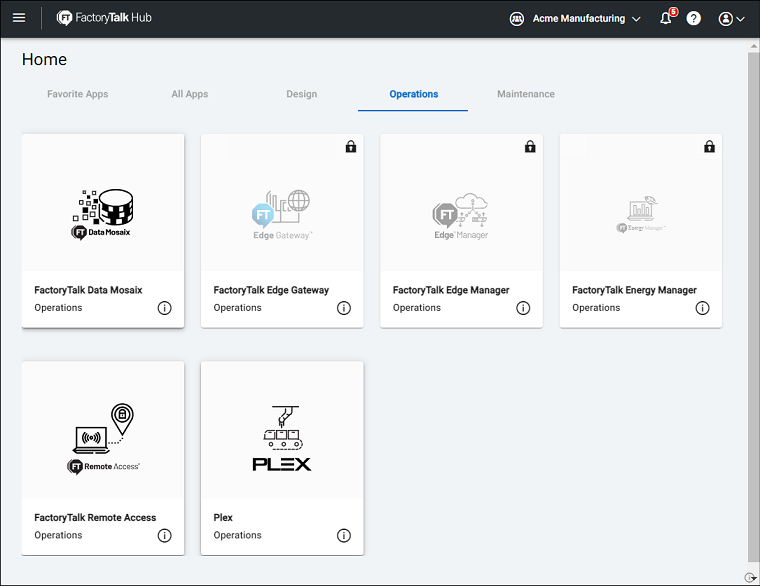
Task: Show info for FactoryTalk Data Mosaix
Action: pos(164,308)
